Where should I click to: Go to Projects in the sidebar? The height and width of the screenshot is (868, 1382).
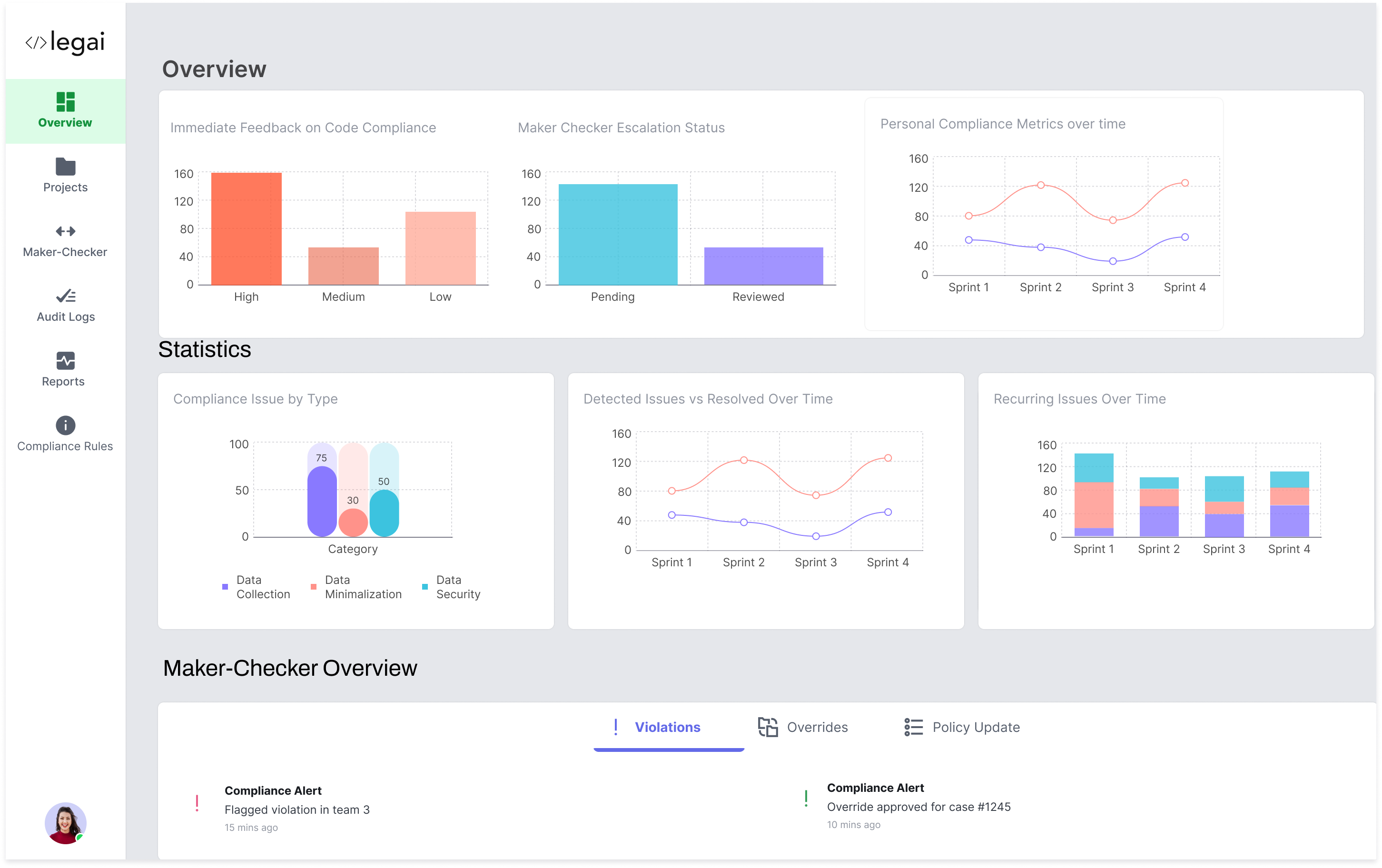click(65, 176)
